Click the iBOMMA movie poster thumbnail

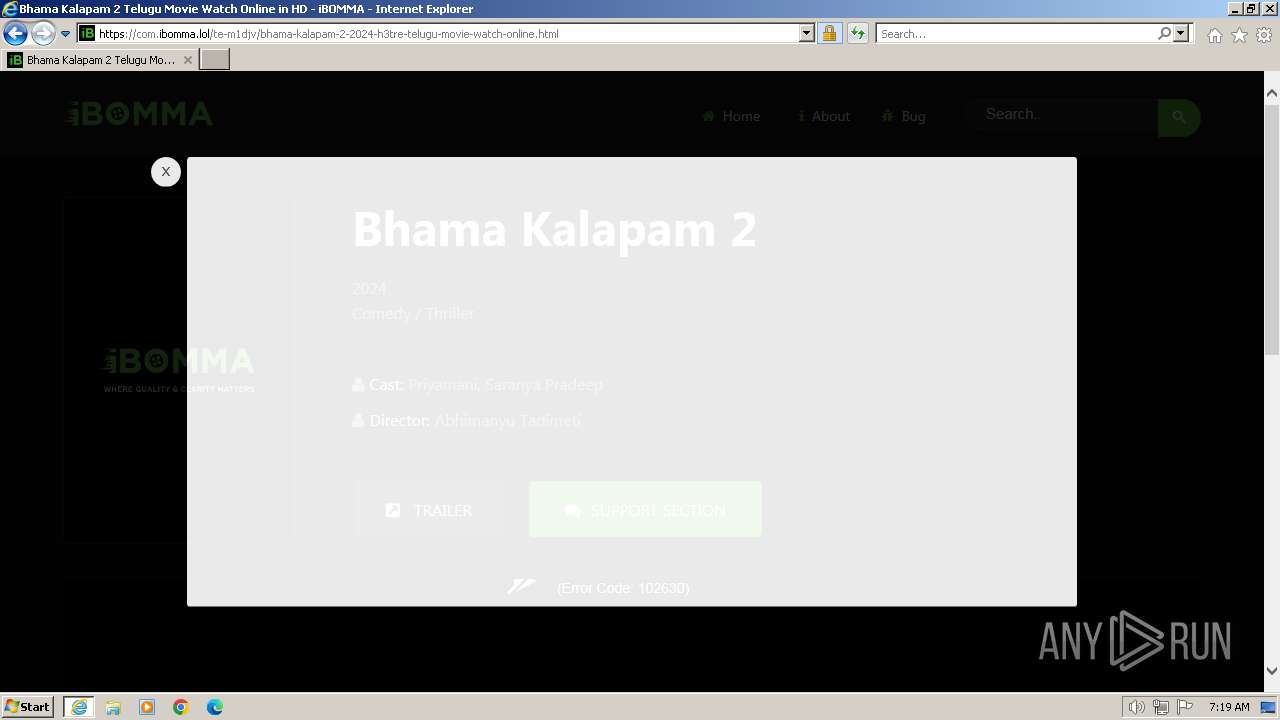pyautogui.click(x=178, y=370)
